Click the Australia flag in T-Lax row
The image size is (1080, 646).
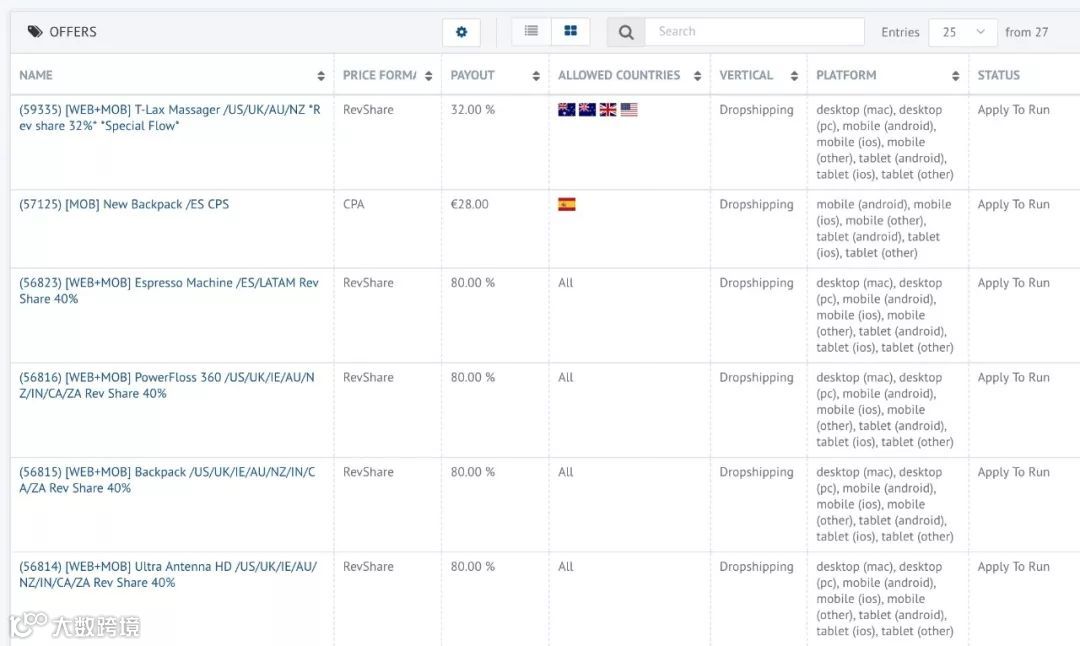coord(566,110)
